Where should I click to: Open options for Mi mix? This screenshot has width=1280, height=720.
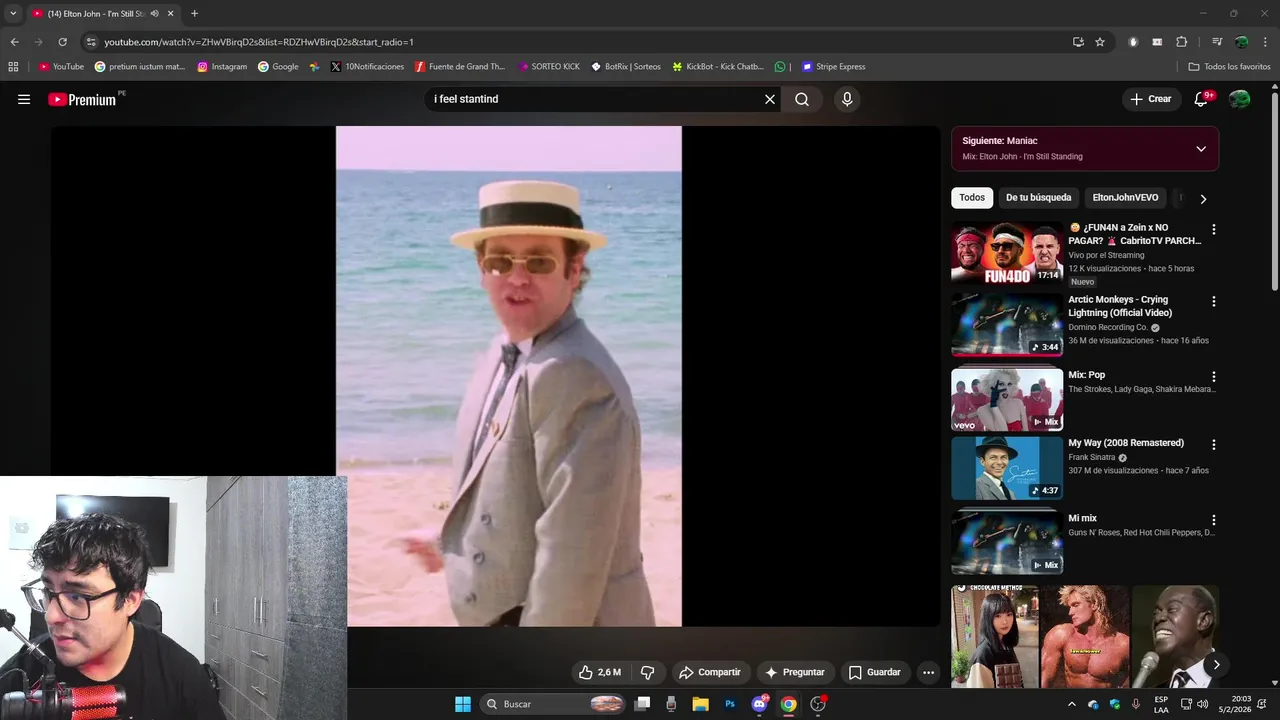point(1214,520)
